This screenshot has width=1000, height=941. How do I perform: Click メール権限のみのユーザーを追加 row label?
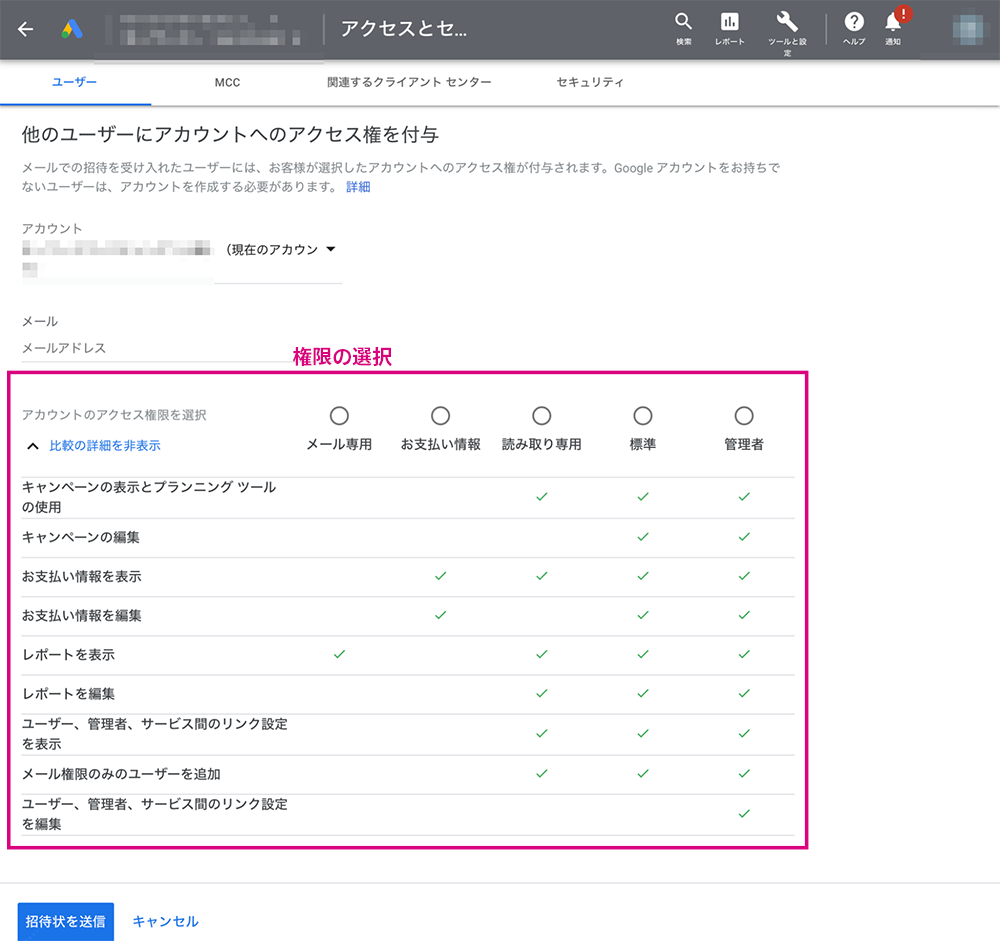pyautogui.click(x=121, y=774)
